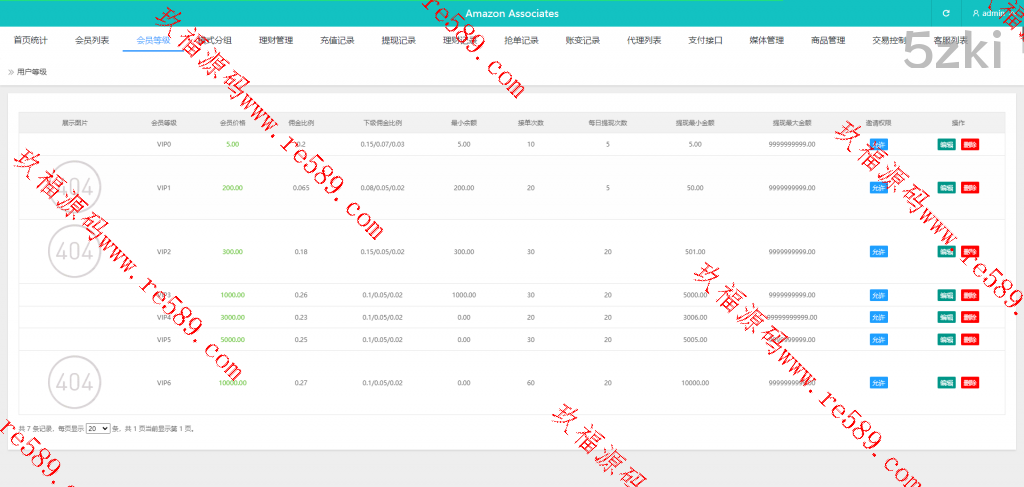This screenshot has width=1024, height=487.
Task: Open the admin user menu
Action: (x=991, y=13)
